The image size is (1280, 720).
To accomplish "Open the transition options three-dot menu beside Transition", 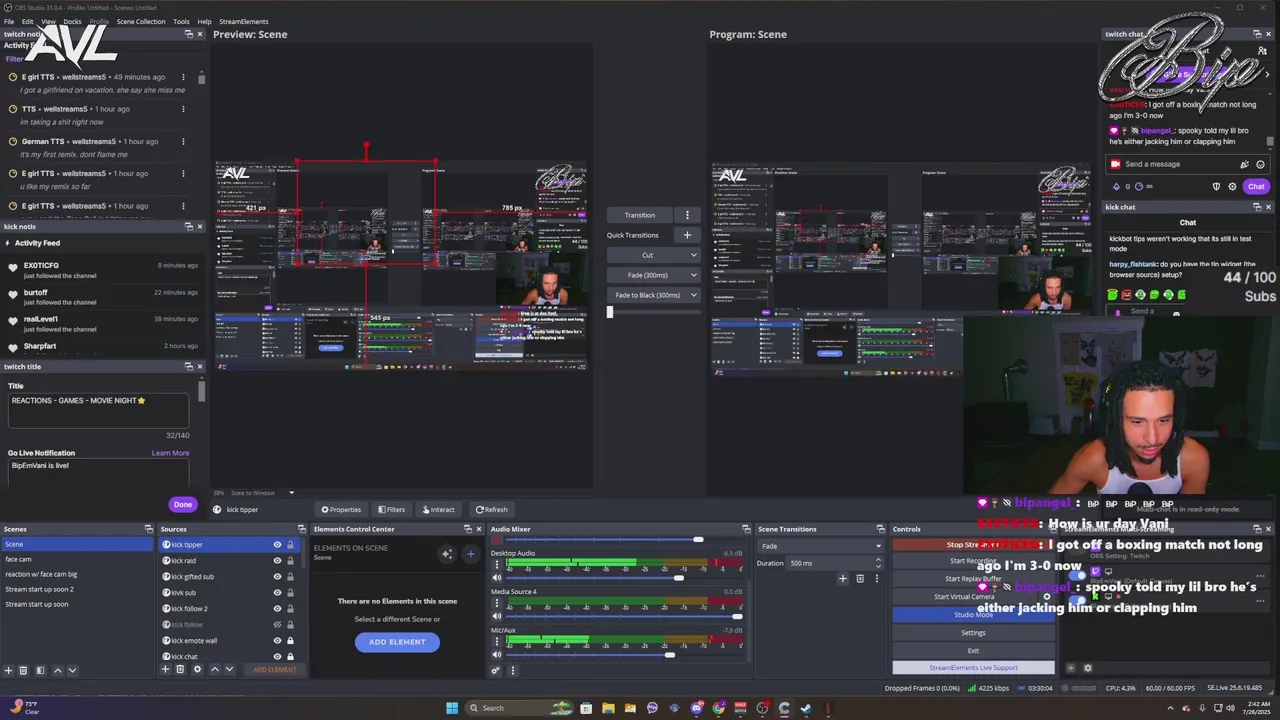I will (x=687, y=215).
